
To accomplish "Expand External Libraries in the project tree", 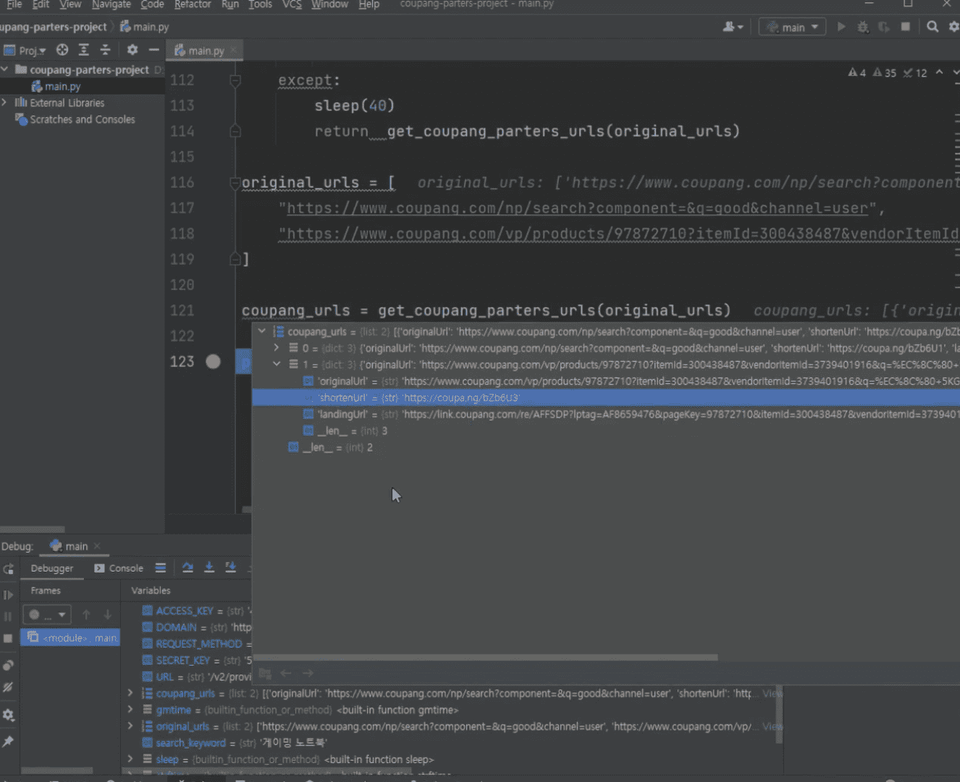I will (5, 102).
